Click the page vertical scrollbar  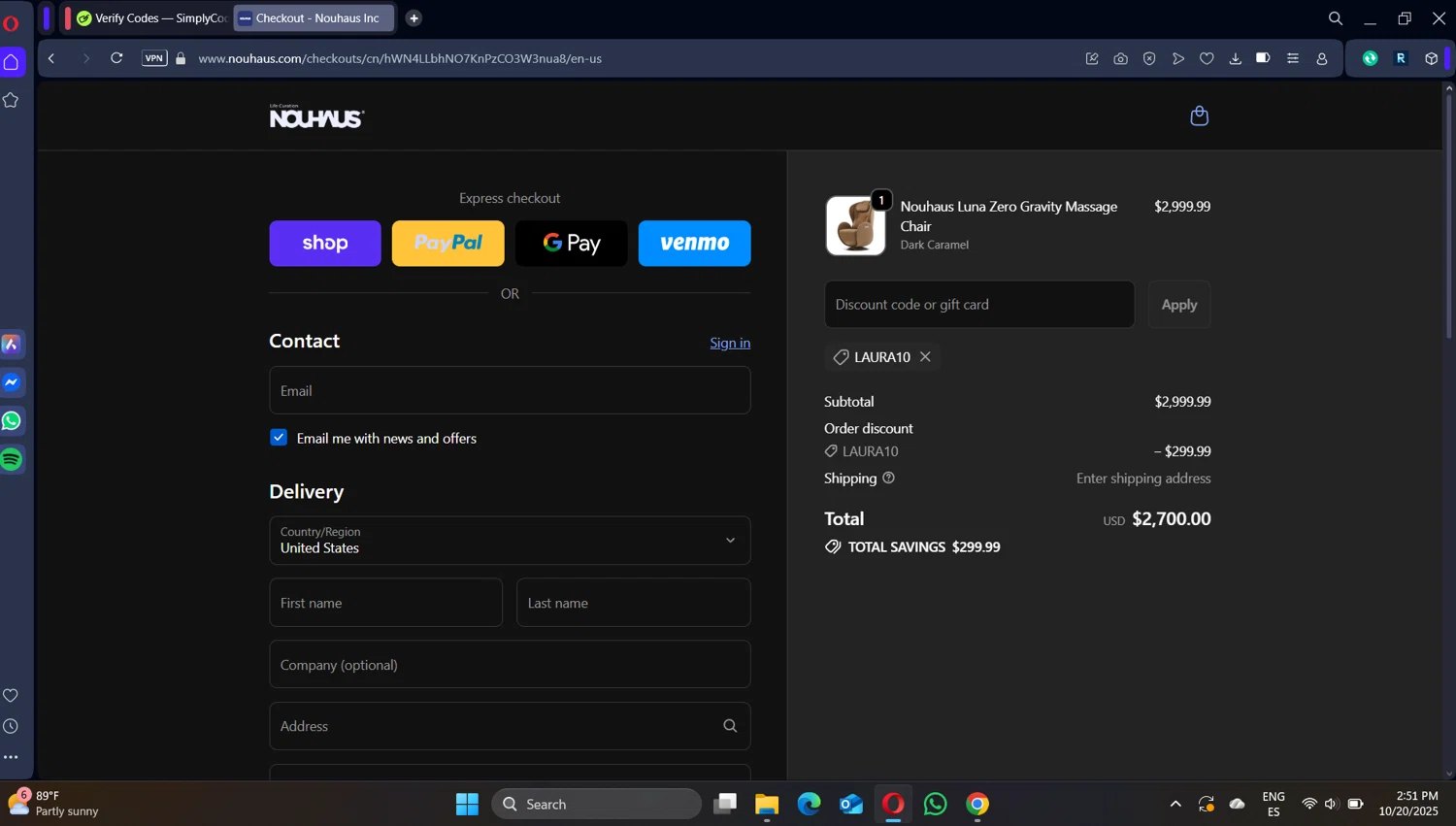(x=1449, y=218)
